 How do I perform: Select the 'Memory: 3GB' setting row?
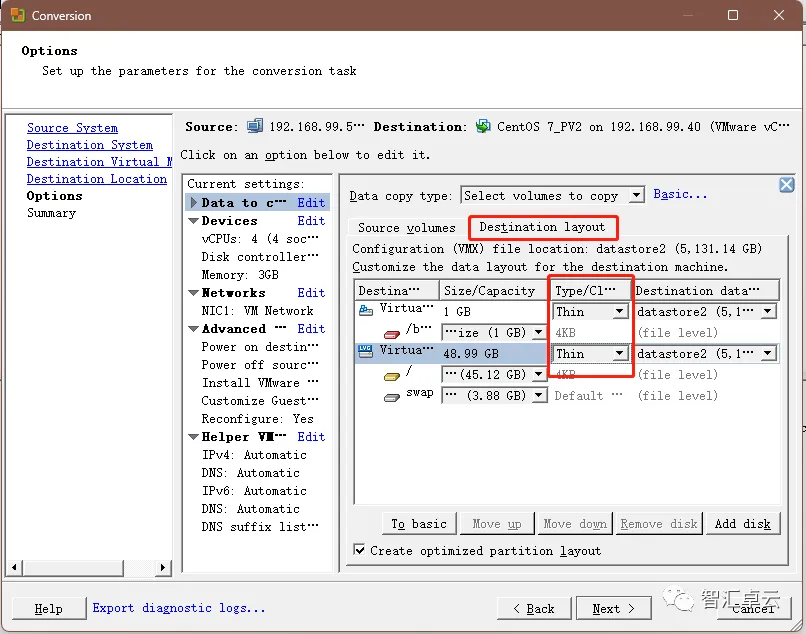[x=240, y=275]
